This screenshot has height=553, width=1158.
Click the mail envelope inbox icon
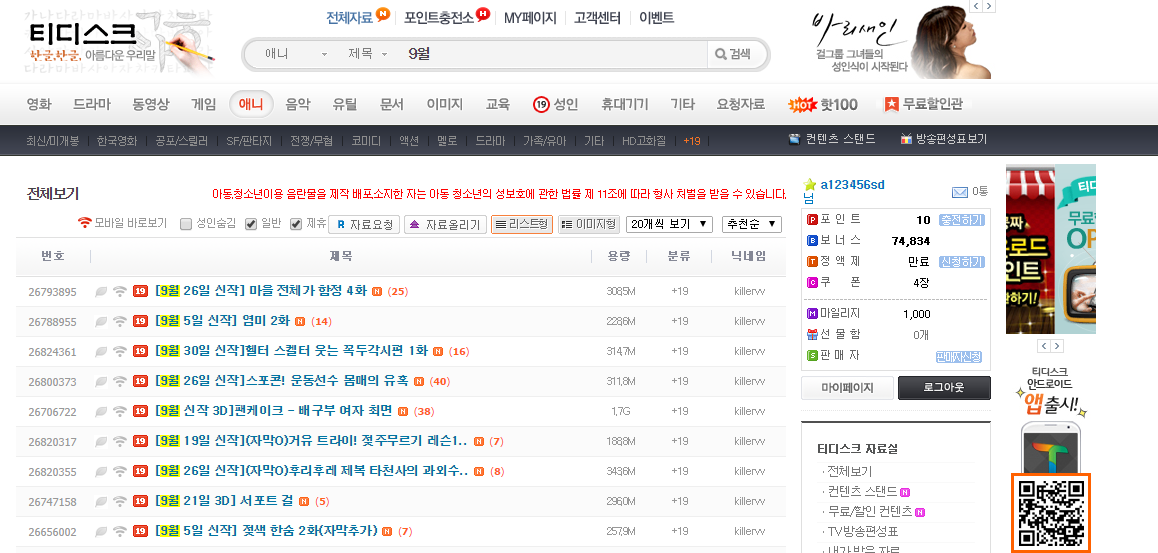(959, 192)
